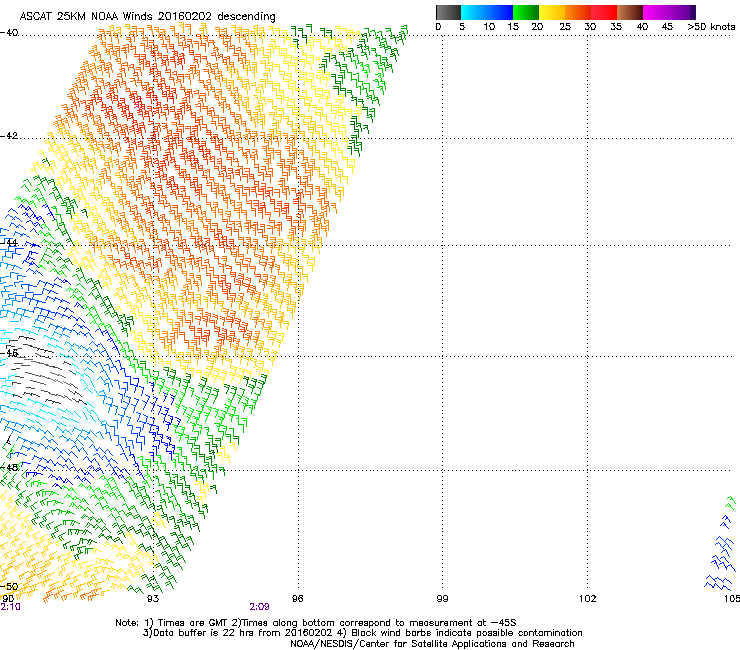Click the chart title 'ASCAT 25KM NOAA Winds 20160202 descending'

pos(147,16)
